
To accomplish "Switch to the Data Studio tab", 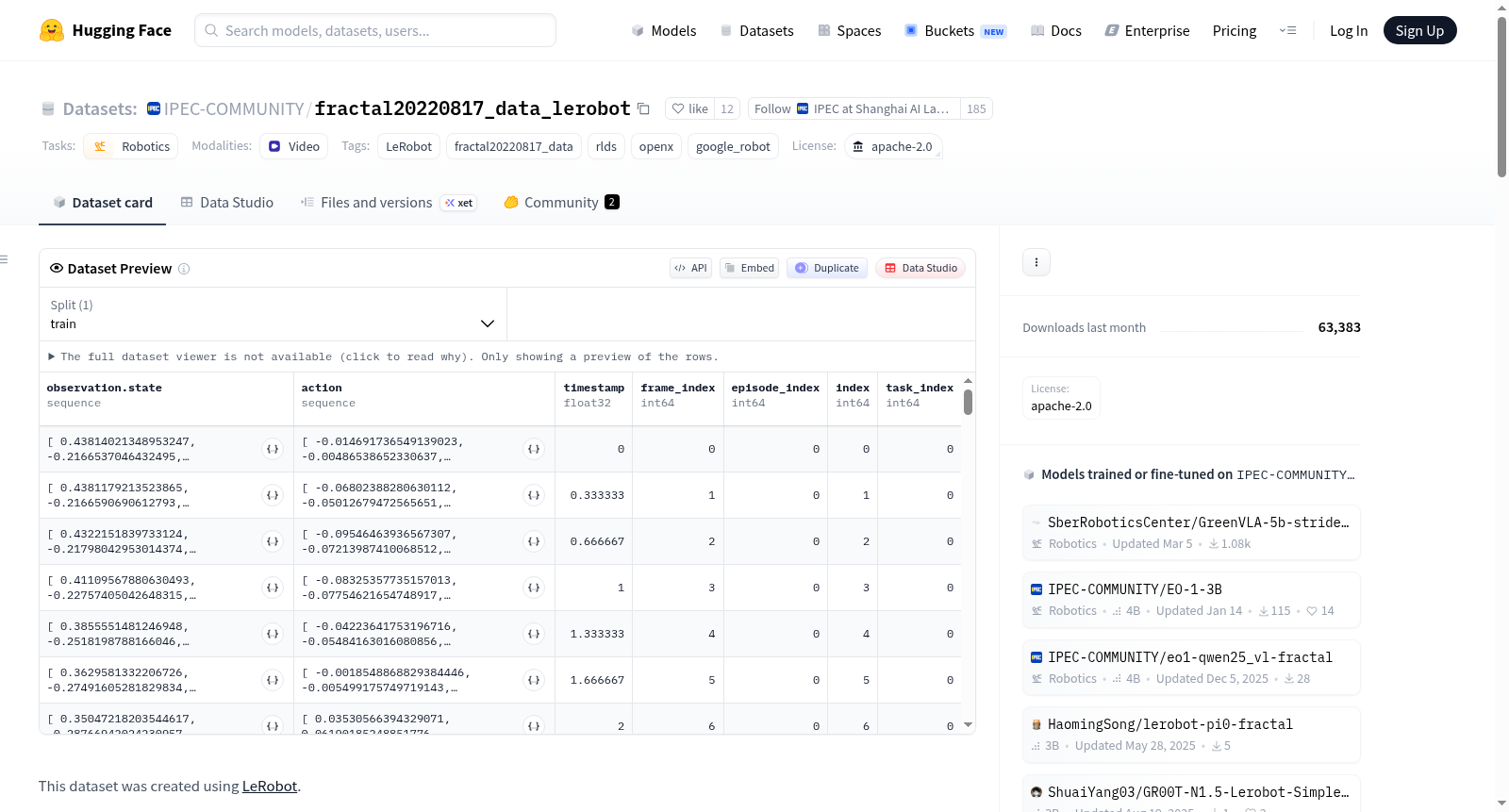I will click(x=227, y=202).
